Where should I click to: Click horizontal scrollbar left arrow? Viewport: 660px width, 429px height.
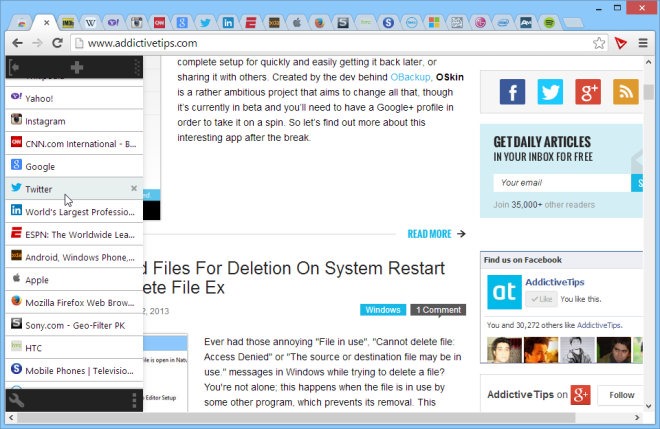pos(11,417)
